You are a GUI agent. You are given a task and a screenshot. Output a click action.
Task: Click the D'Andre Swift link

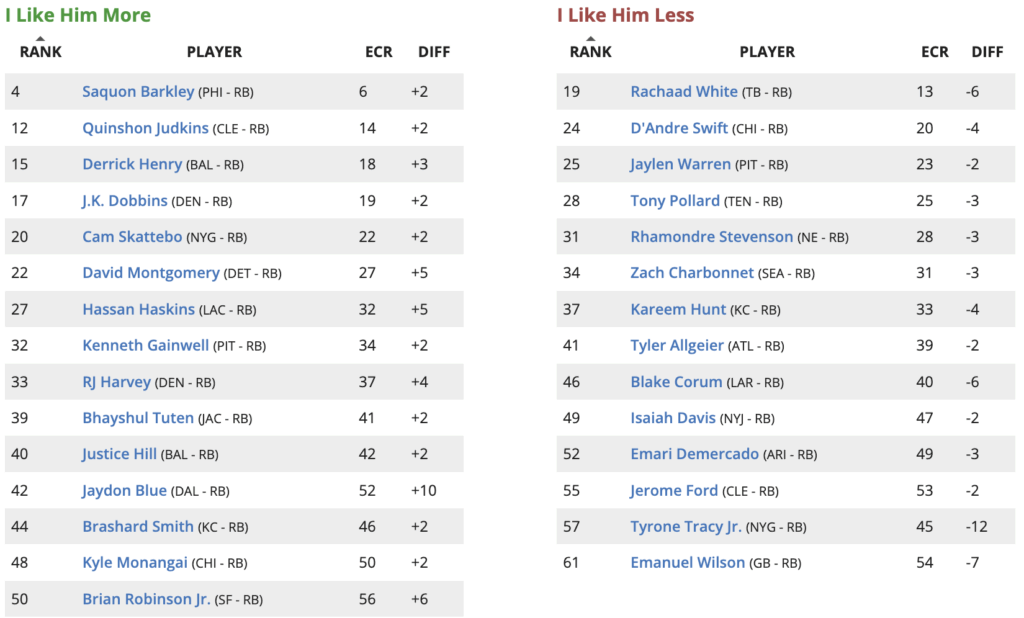point(679,128)
